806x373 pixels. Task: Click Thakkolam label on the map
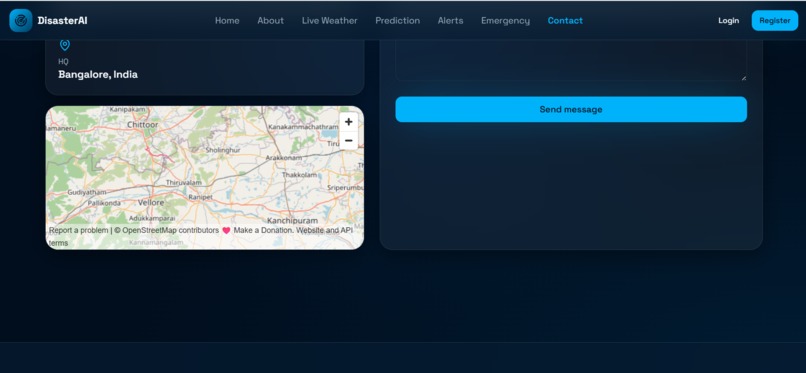pyautogui.click(x=299, y=175)
